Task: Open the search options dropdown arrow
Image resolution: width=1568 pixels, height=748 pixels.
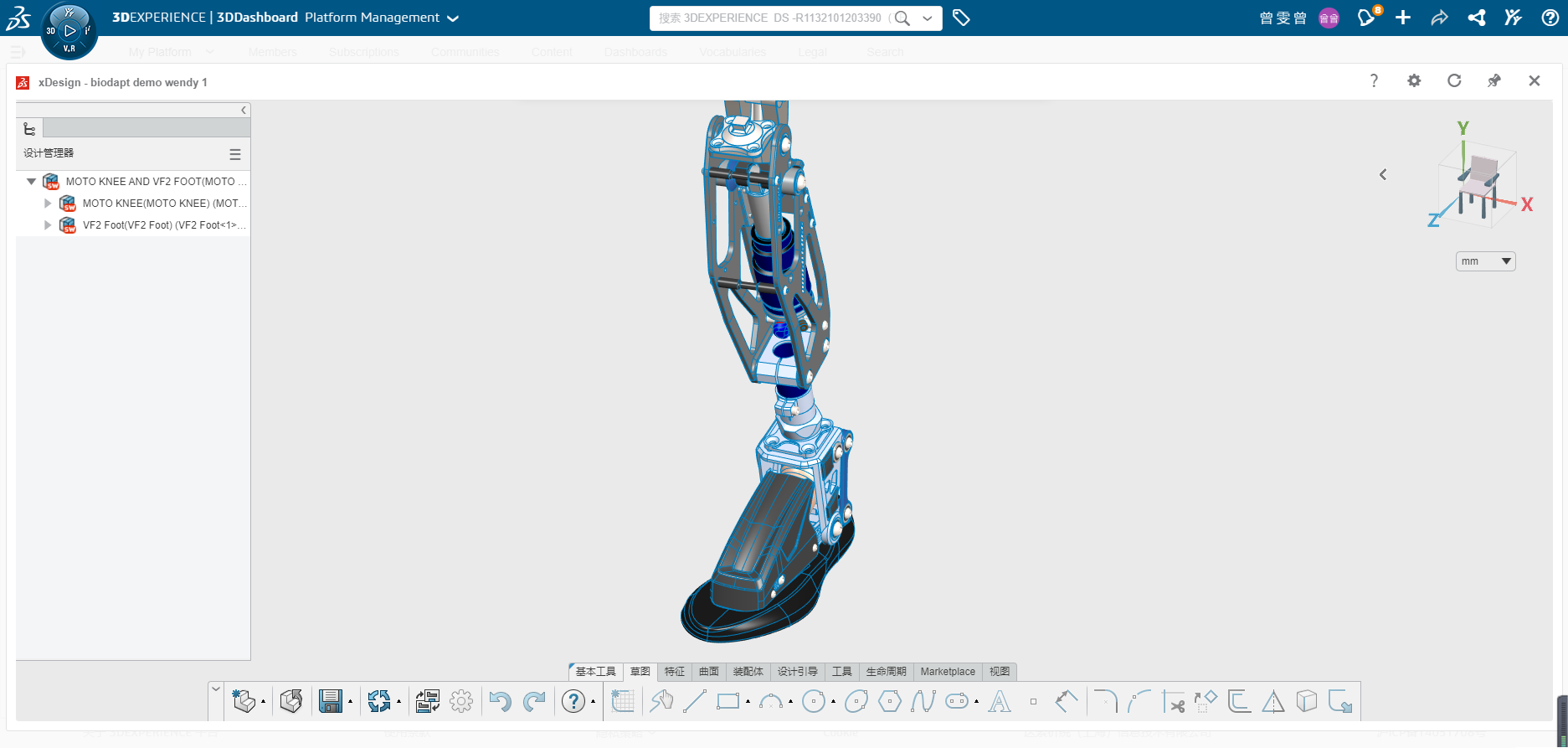Action: tap(928, 18)
